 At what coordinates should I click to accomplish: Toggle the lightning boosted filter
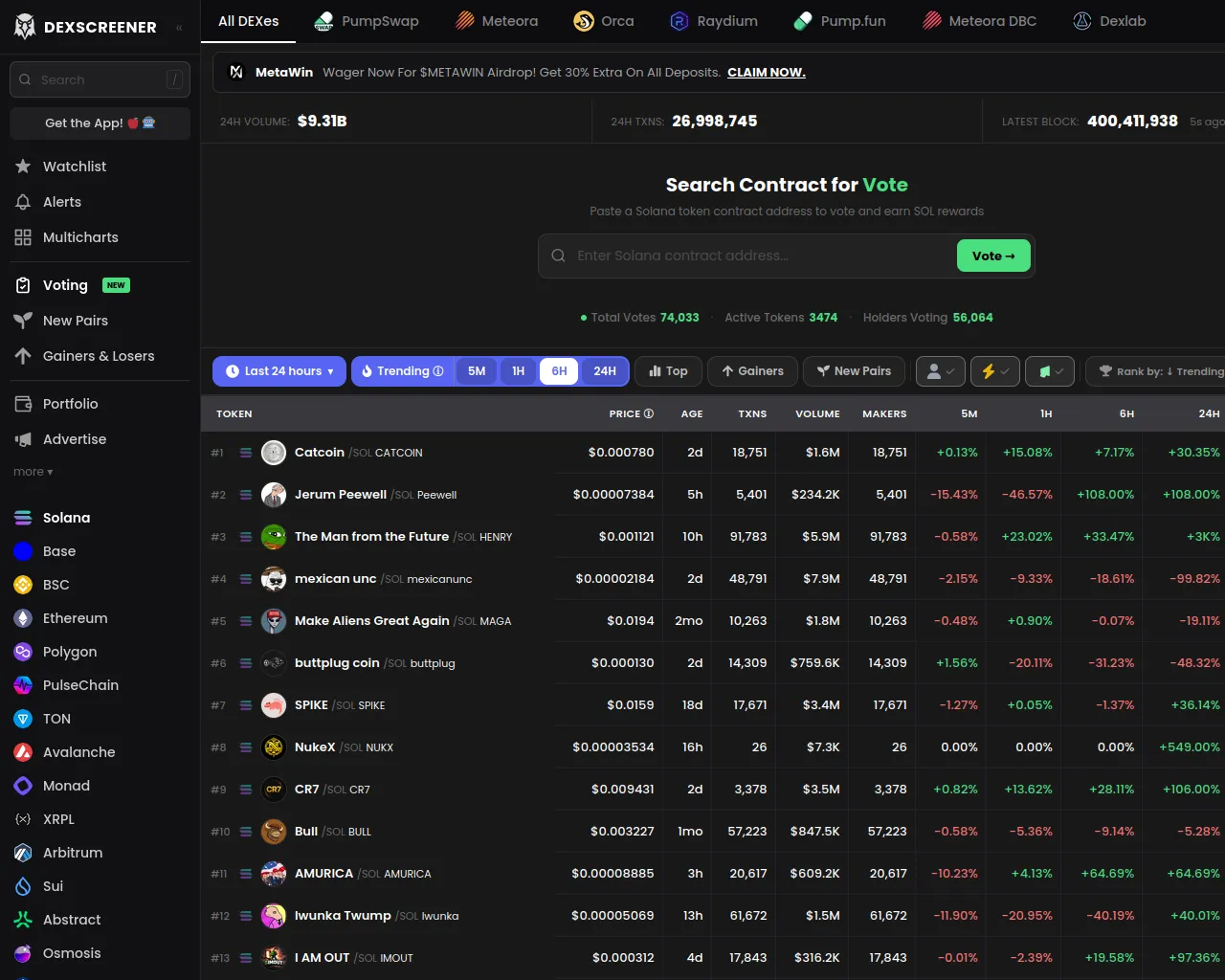tap(995, 371)
